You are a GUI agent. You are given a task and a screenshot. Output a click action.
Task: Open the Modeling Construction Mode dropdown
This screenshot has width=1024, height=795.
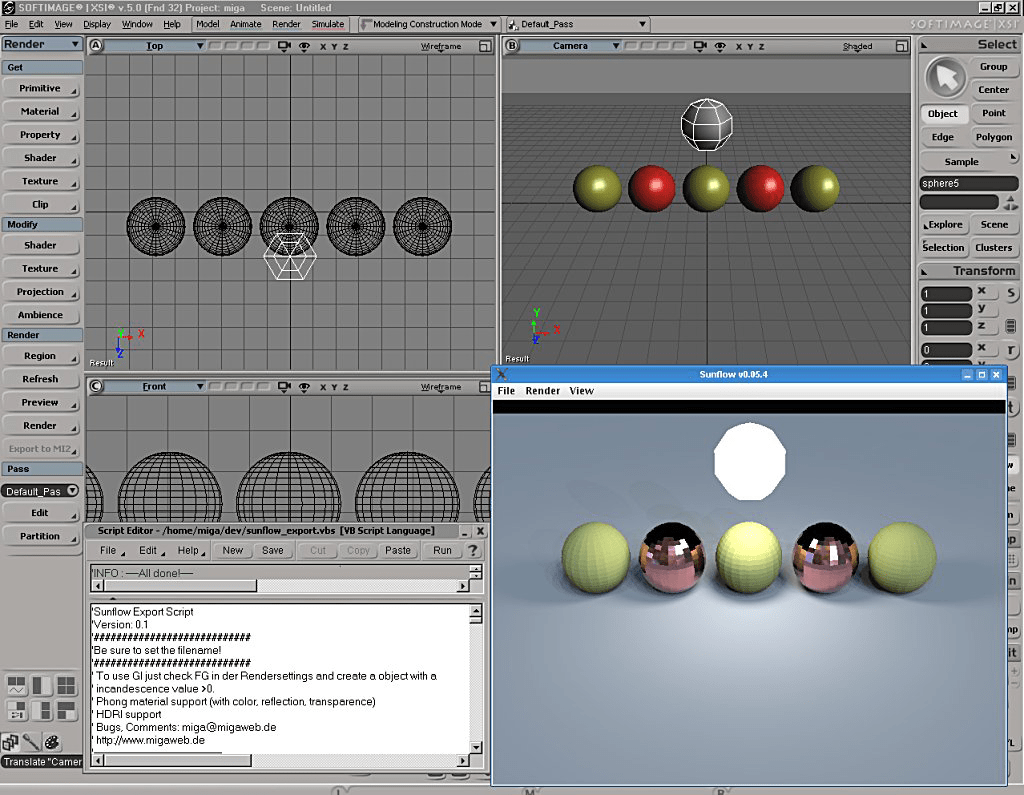[x=429, y=24]
